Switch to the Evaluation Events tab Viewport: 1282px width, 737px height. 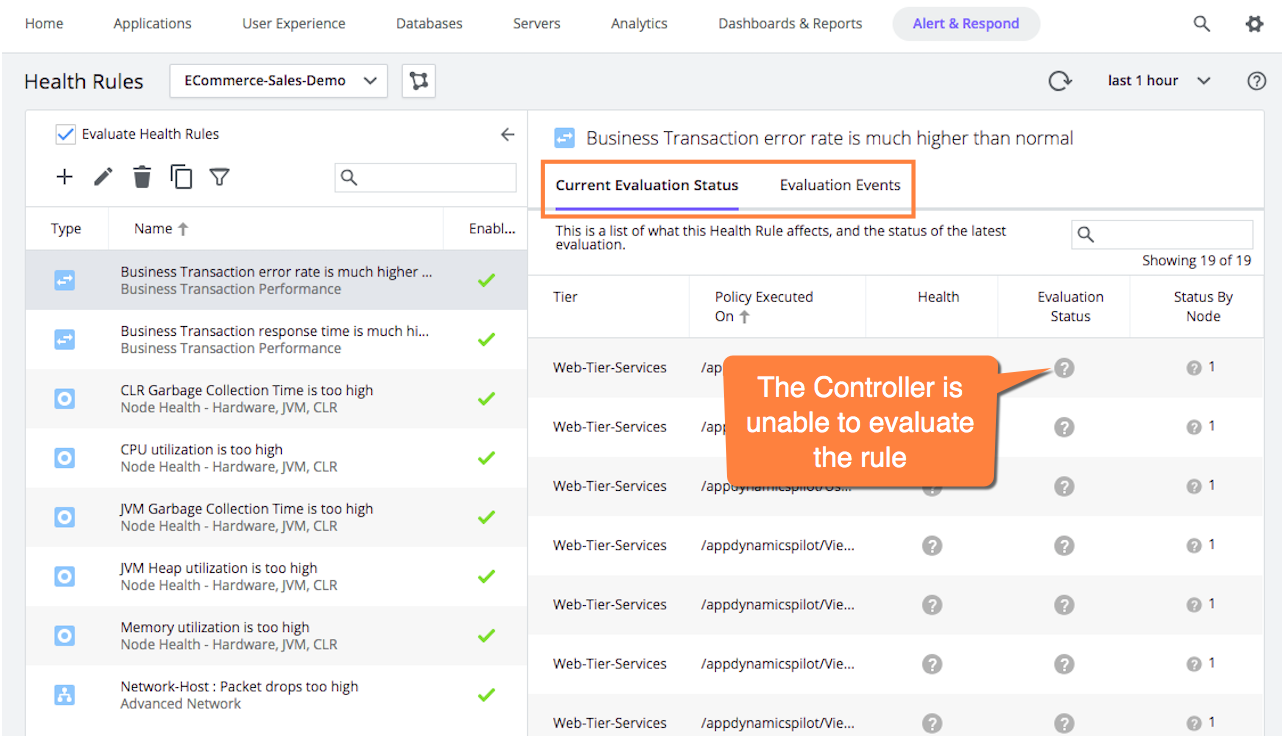[x=840, y=185]
